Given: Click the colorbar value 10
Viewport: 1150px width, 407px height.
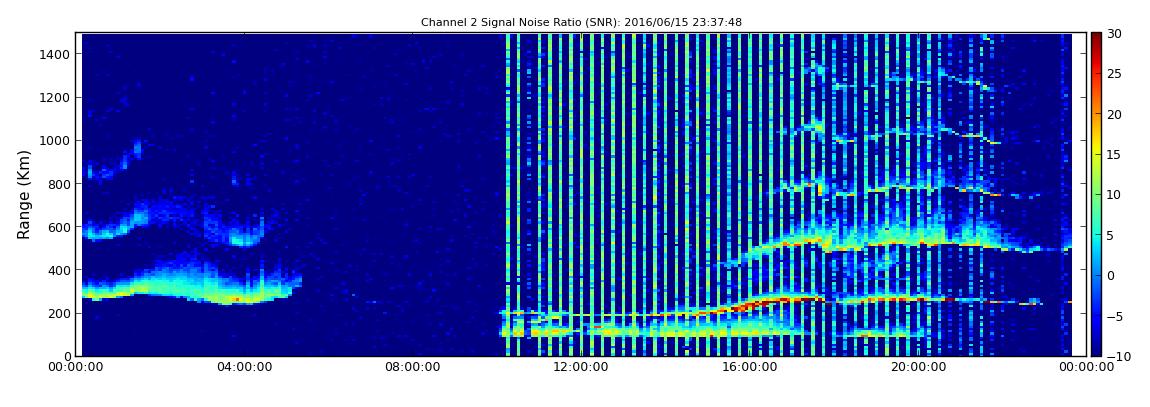Looking at the screenshot, I should (1114, 195).
